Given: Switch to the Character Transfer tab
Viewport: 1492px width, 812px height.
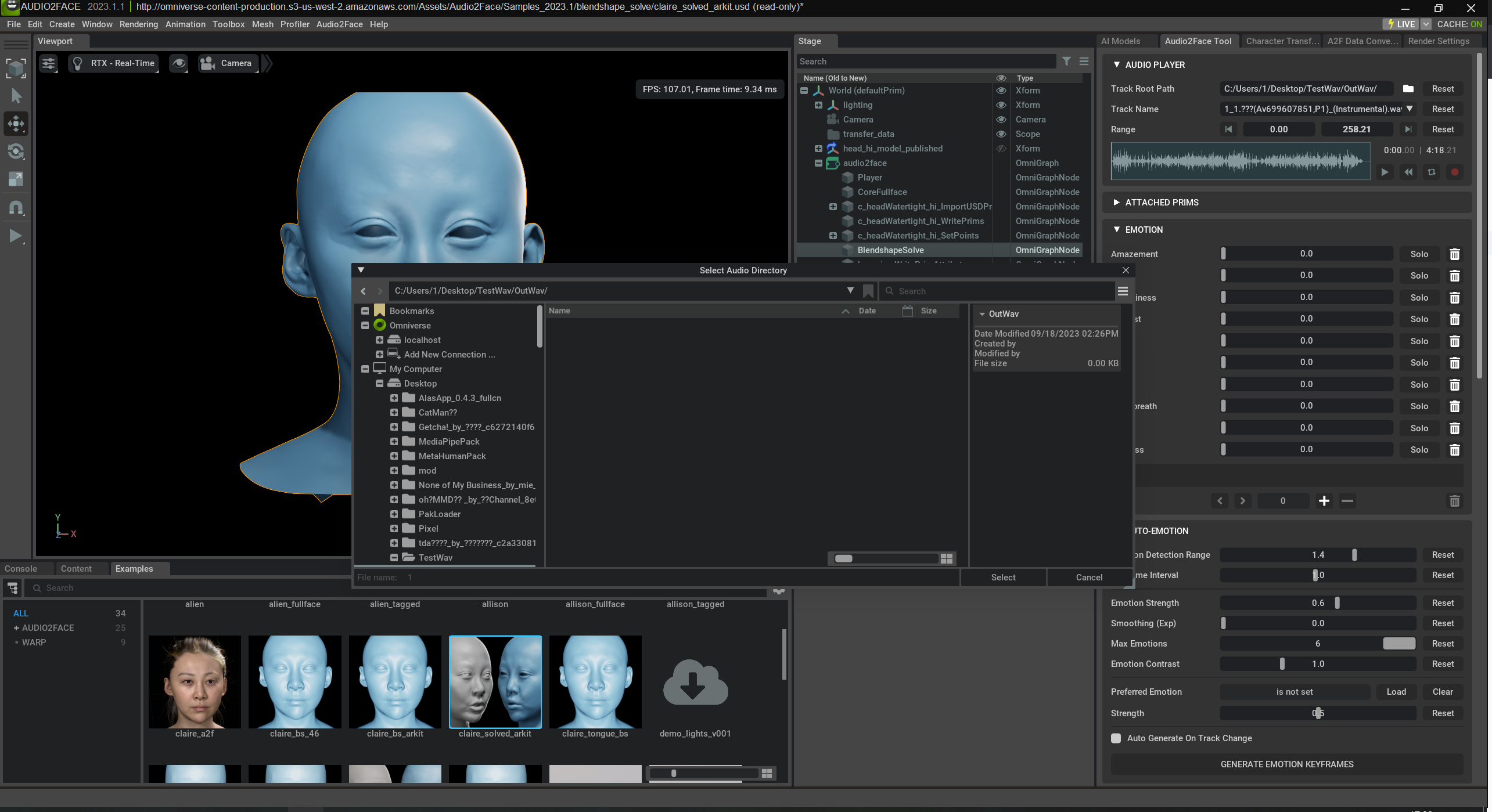Looking at the screenshot, I should tap(1282, 41).
